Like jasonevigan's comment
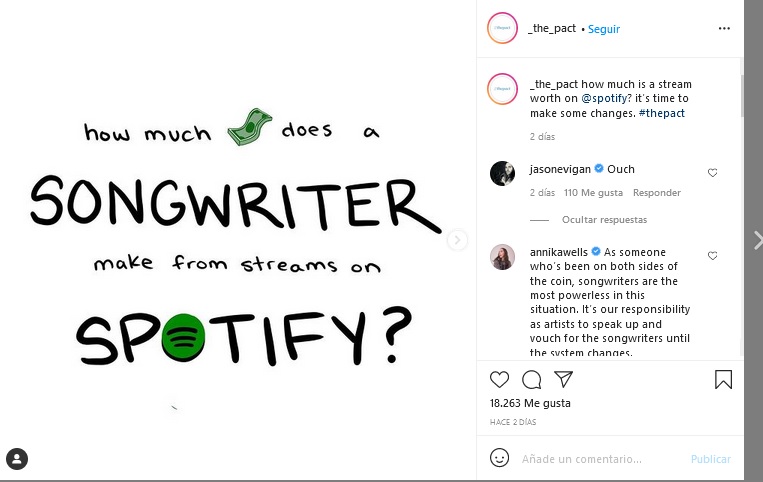This screenshot has height=482, width=763. [712, 173]
